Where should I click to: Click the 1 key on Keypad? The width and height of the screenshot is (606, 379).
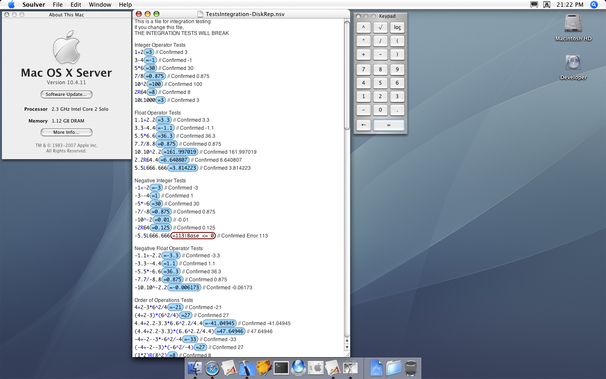click(x=363, y=96)
